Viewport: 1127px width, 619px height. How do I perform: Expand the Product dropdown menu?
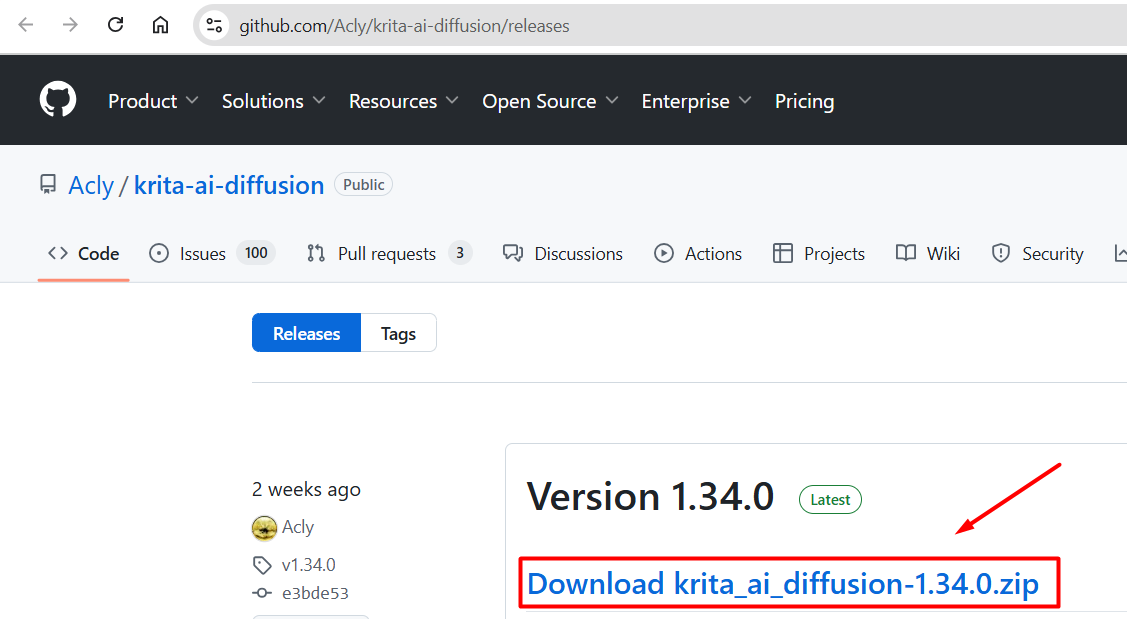click(x=153, y=101)
